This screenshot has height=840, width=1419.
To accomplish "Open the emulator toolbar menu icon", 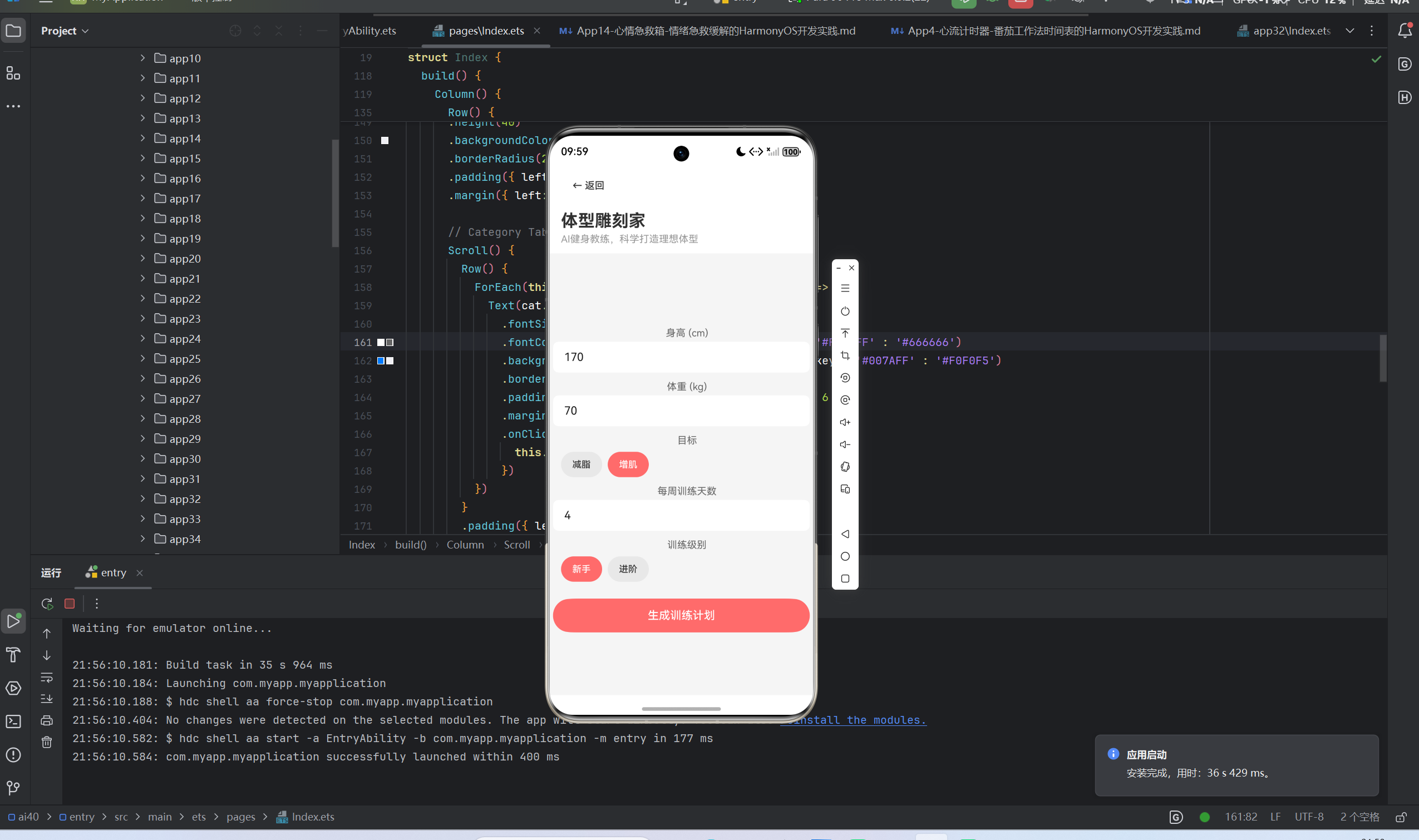I will pos(845,288).
